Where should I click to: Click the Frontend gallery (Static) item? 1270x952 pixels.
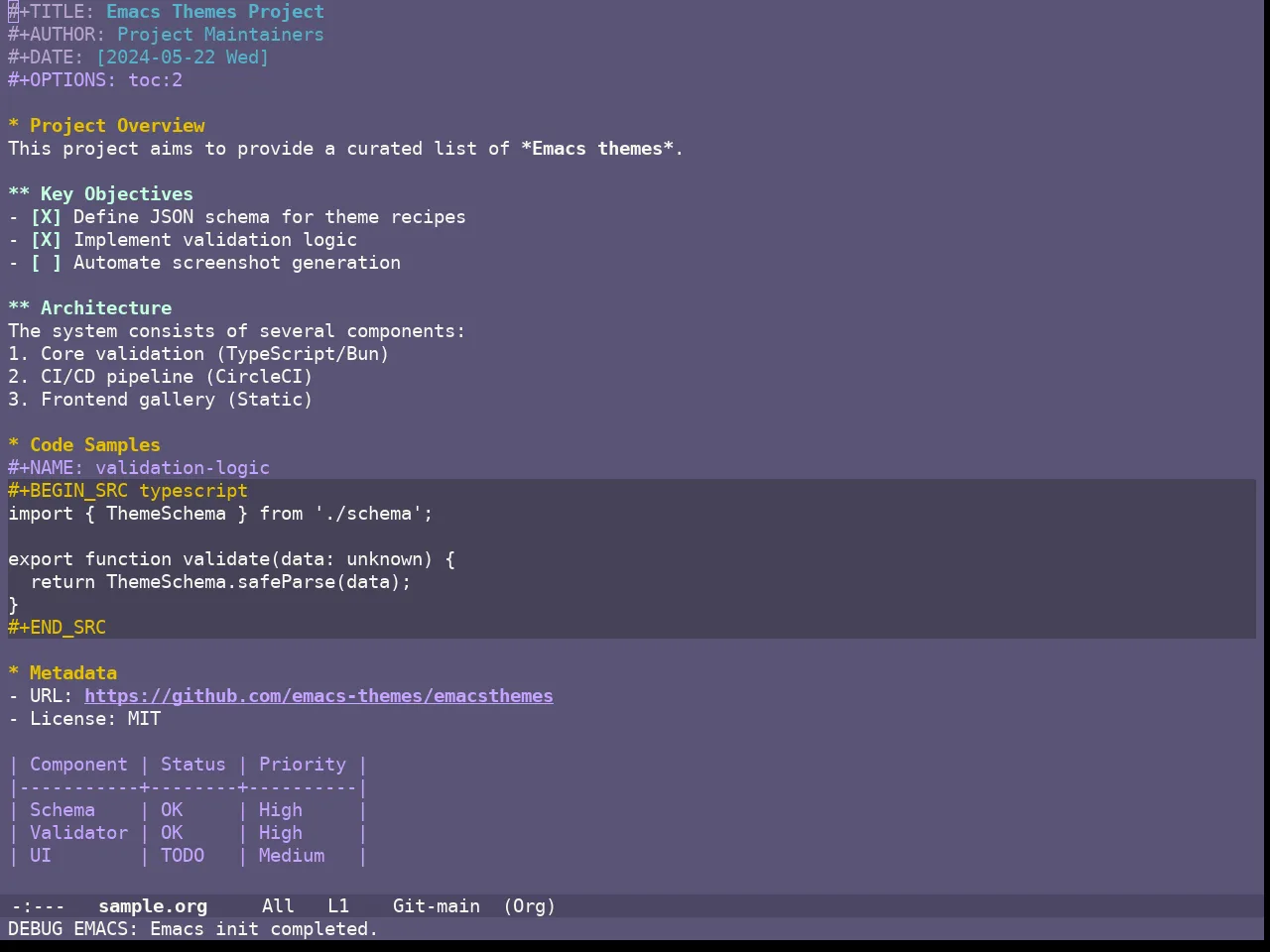161,400
